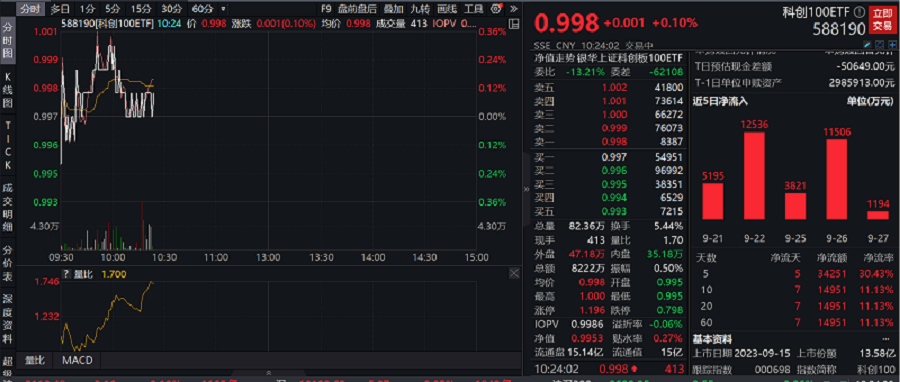The width and height of the screenshot is (900, 382).
Task: Open K线图 in the left sidebar
Action: 8,90
